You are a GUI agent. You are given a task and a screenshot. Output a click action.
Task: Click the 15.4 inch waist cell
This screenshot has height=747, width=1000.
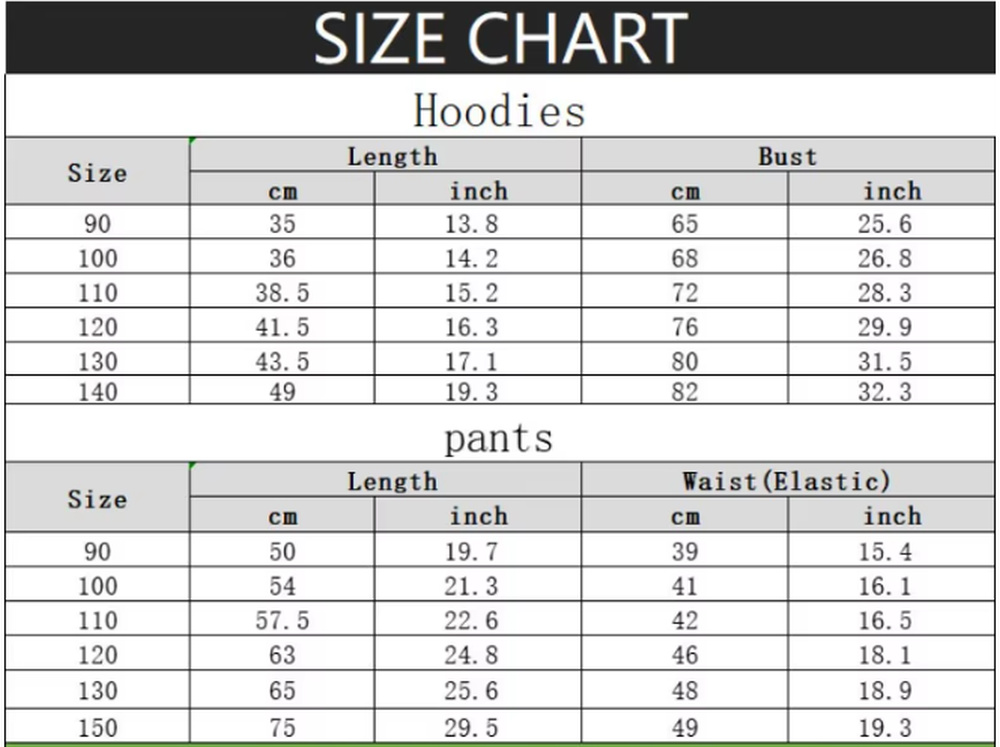[885, 551]
